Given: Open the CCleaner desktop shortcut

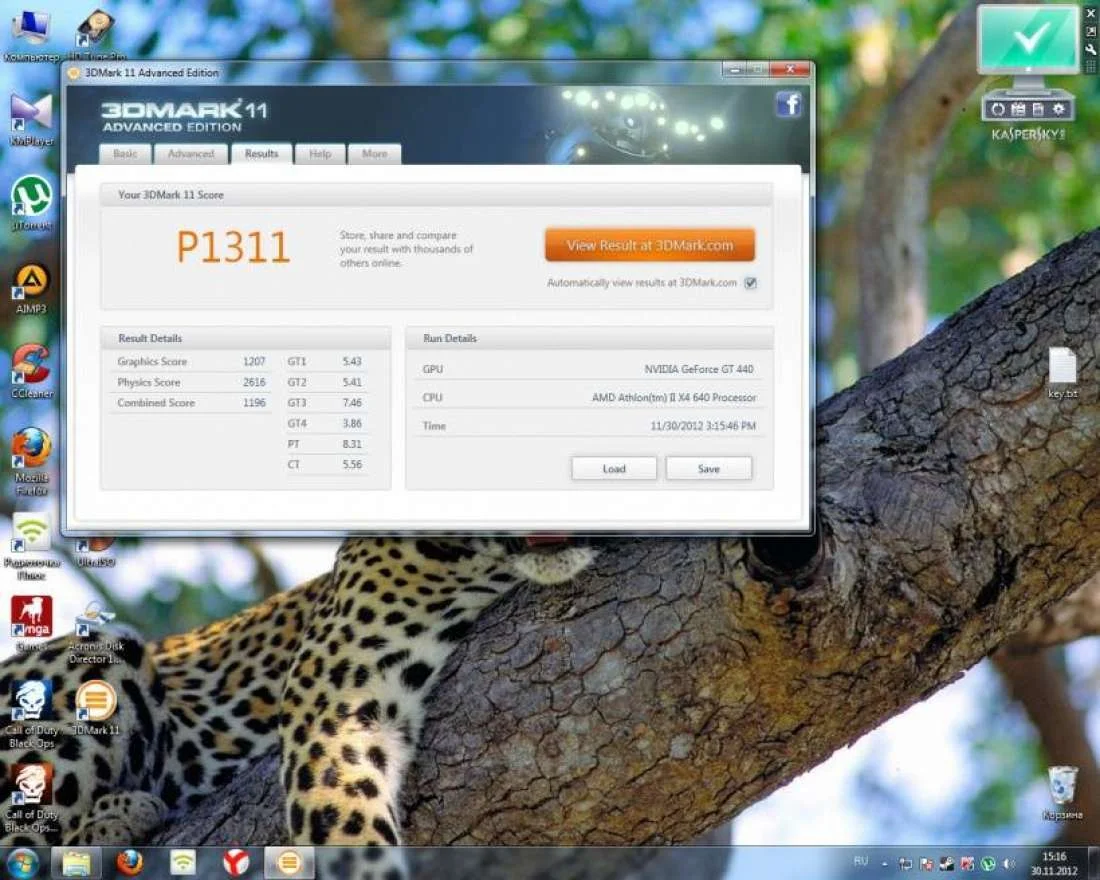Looking at the screenshot, I should (32, 372).
